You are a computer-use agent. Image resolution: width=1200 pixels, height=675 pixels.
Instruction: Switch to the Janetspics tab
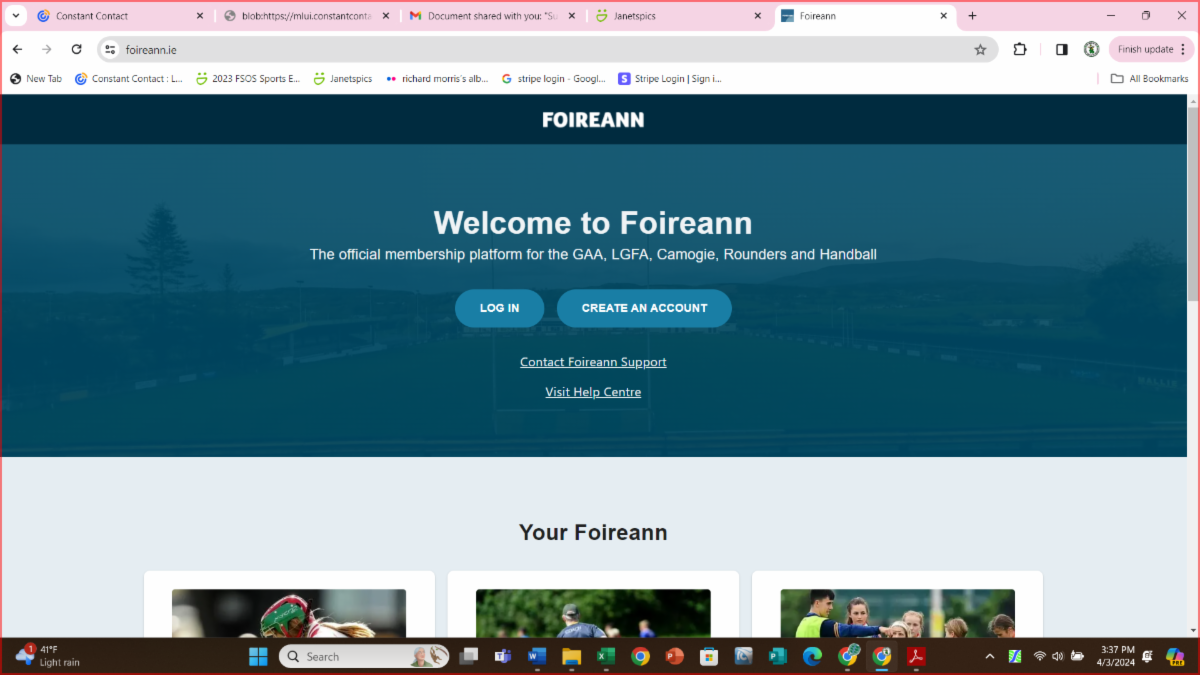[679, 16]
